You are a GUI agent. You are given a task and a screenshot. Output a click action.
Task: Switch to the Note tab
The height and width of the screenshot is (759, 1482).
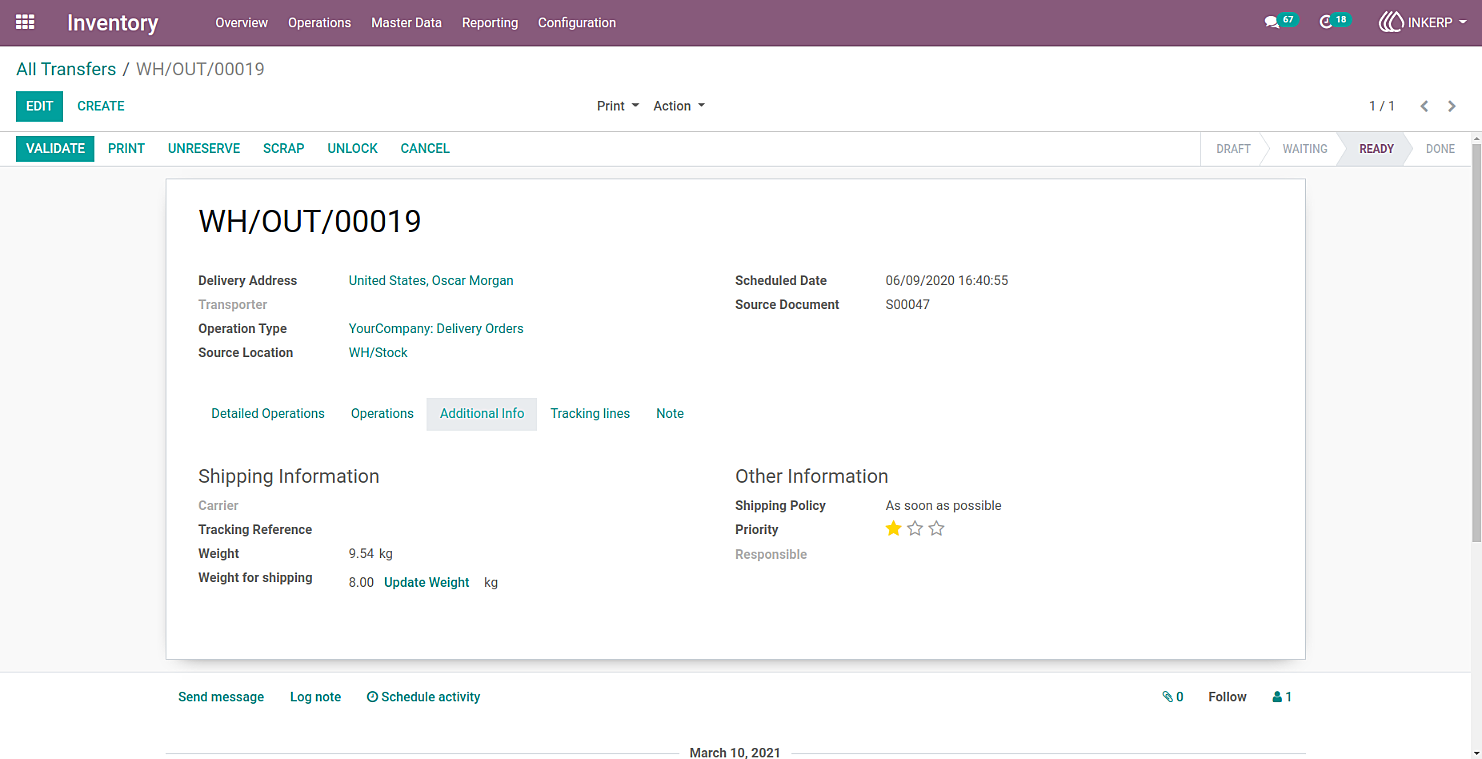(x=670, y=414)
